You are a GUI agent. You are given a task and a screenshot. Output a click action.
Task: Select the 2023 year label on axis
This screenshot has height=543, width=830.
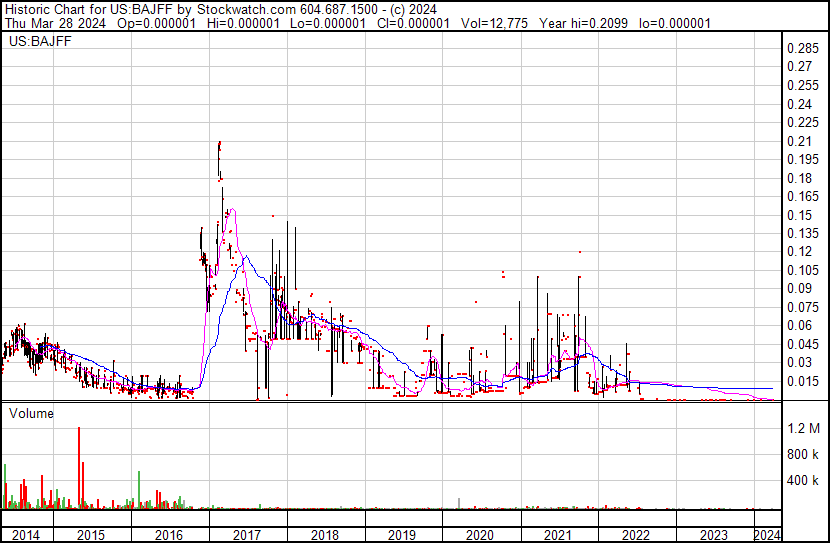714,535
